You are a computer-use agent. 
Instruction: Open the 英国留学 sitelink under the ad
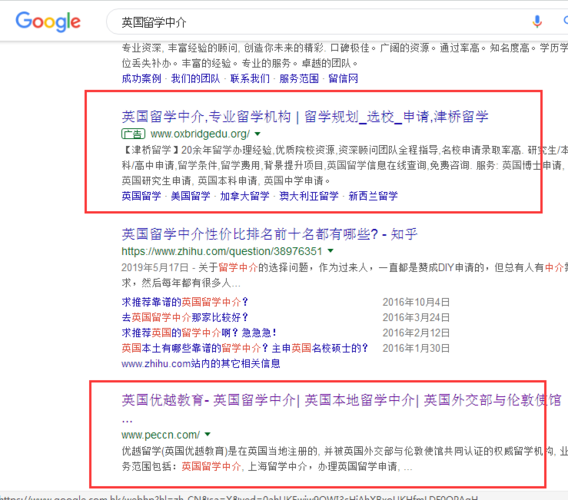[141, 196]
